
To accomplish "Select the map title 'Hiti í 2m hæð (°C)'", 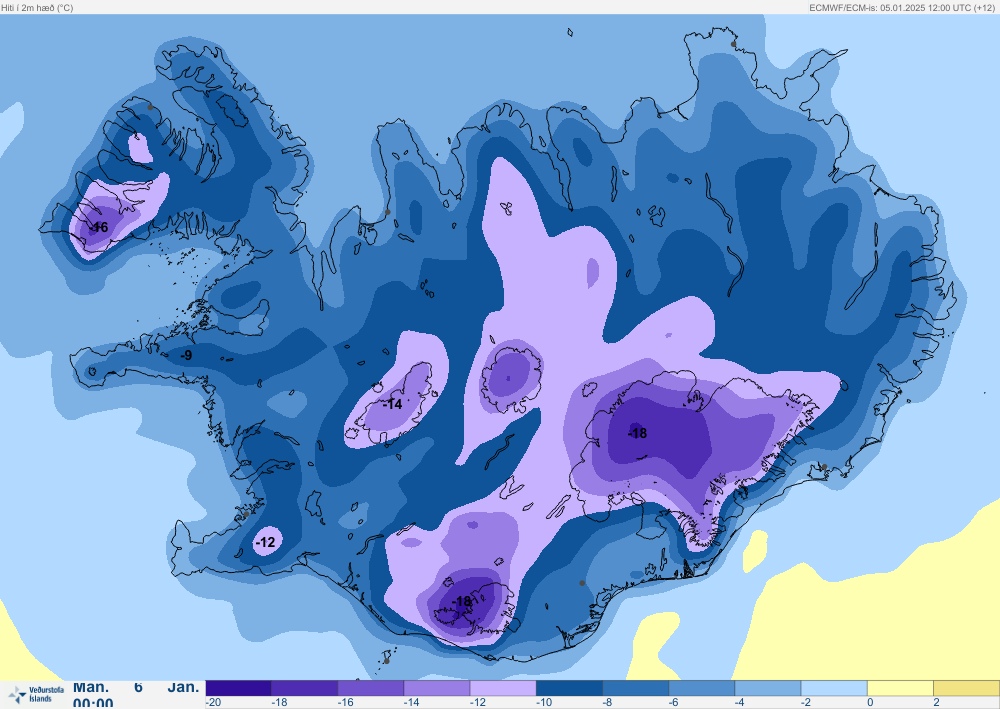I will (x=37, y=8).
